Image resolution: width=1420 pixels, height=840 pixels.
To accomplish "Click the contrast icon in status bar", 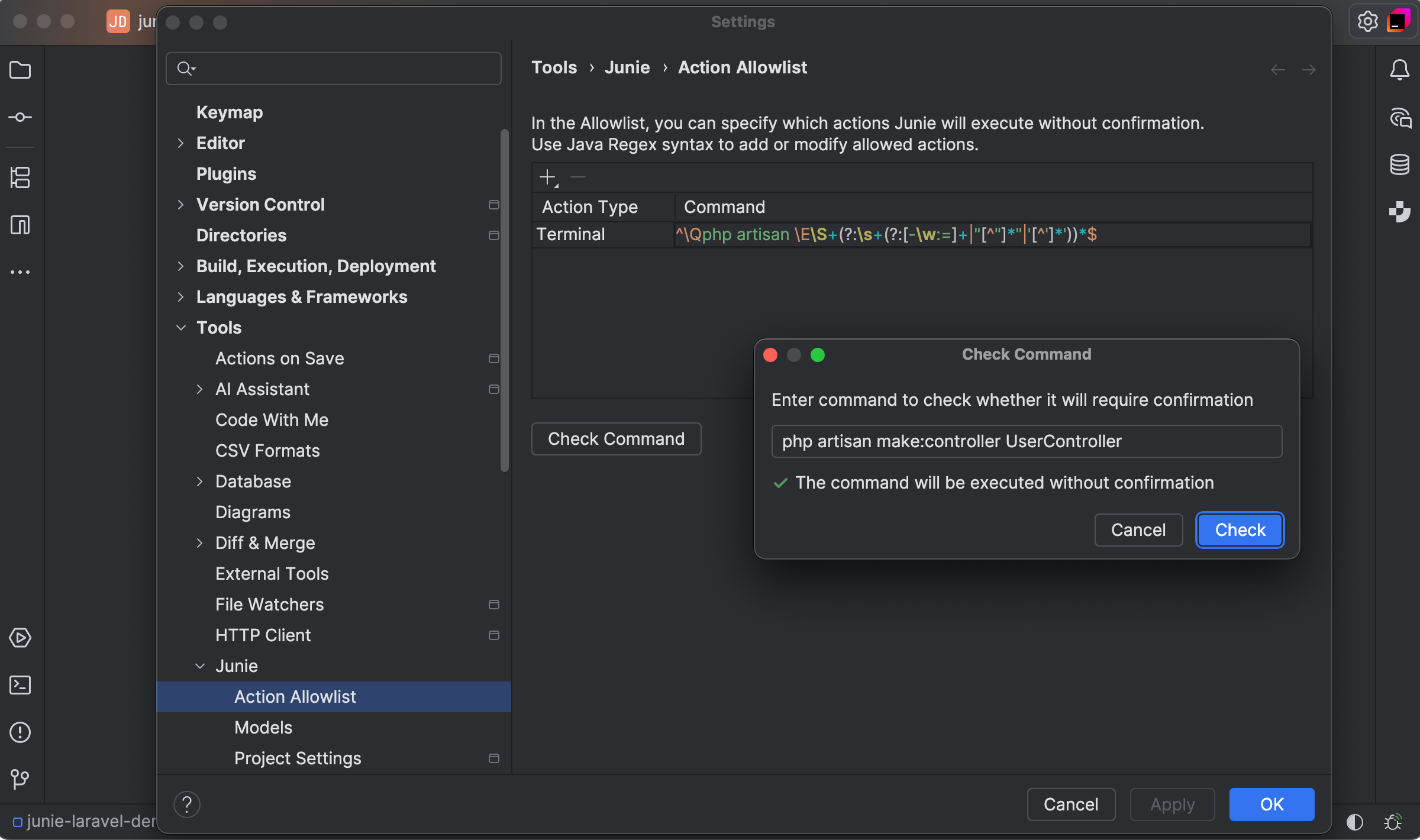I will point(1354,822).
